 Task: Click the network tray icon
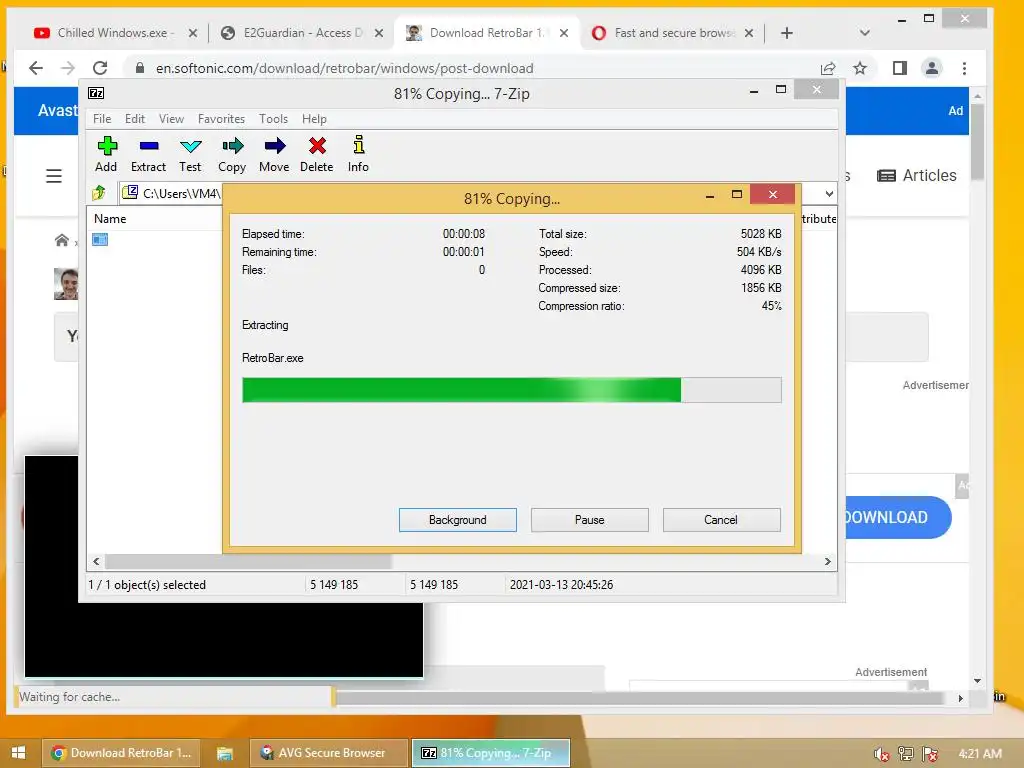click(x=906, y=754)
